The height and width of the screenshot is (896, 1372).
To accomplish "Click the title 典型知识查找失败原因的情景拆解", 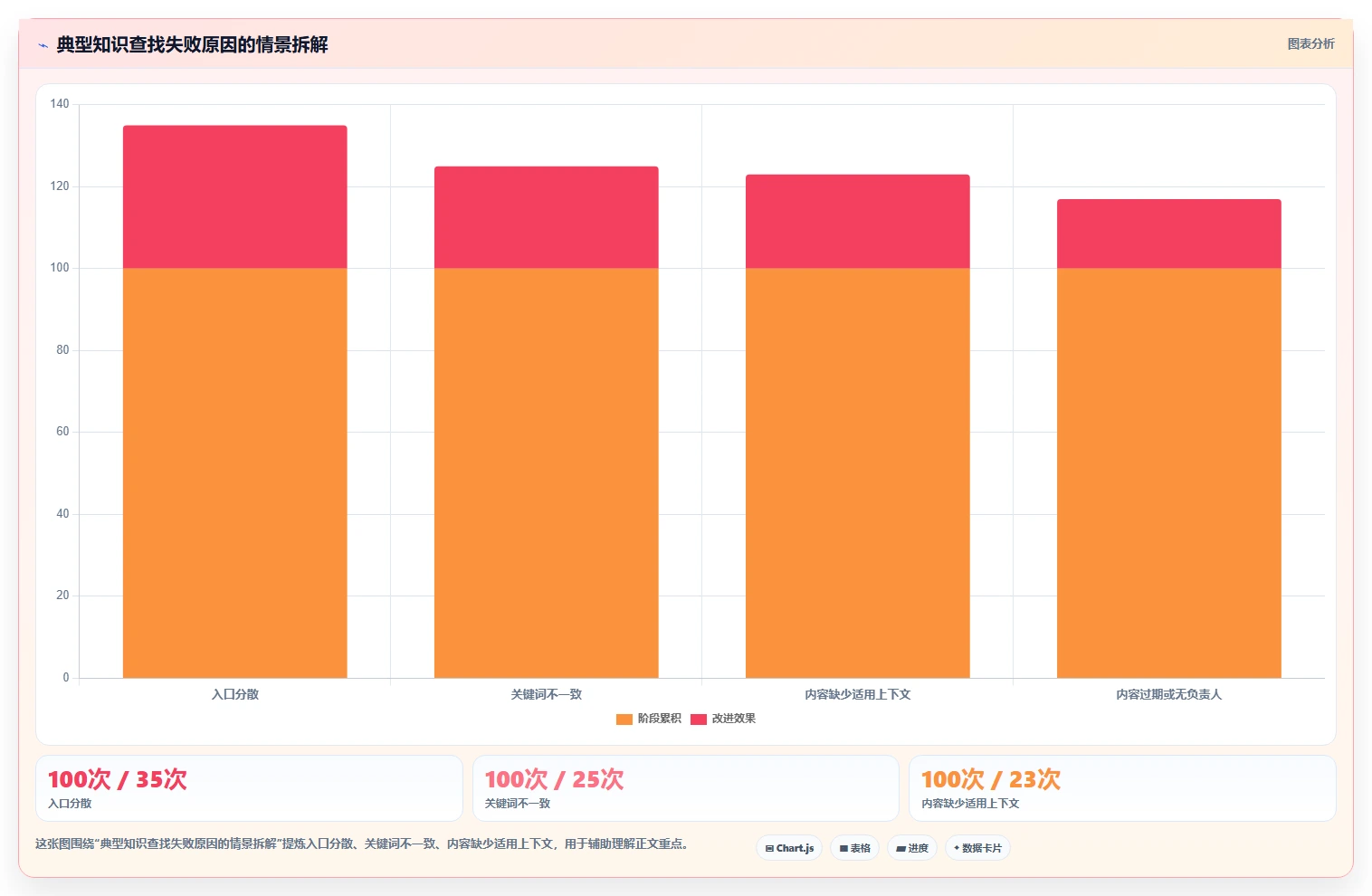I will click(x=192, y=44).
